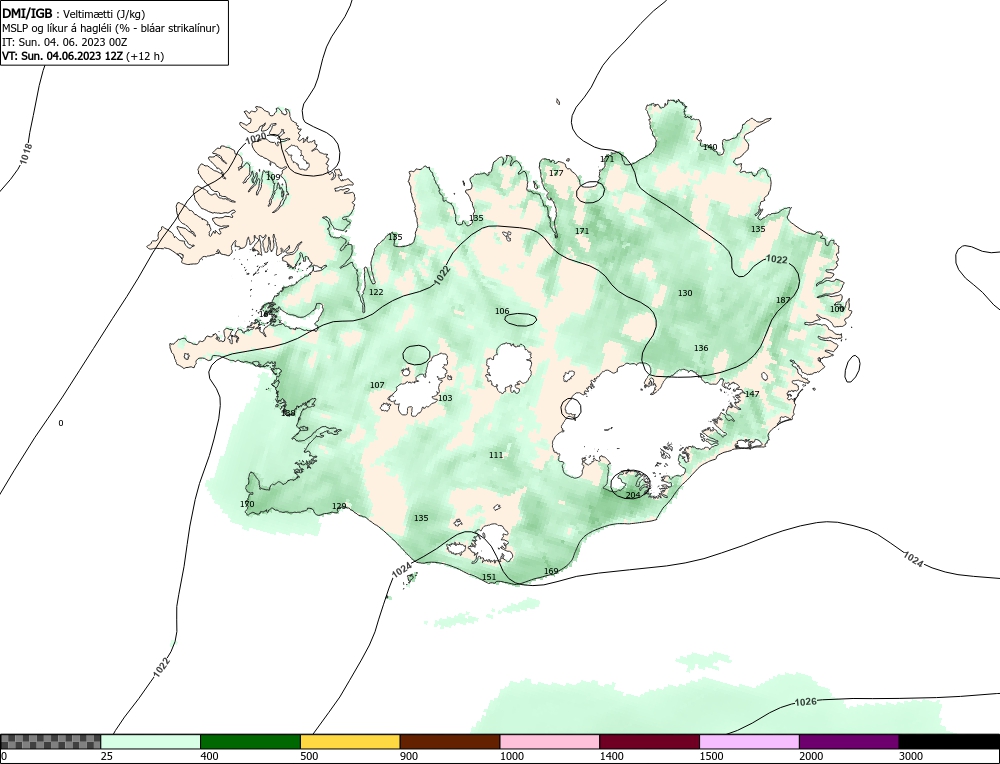Click the legend tick label 1400
The height and width of the screenshot is (764, 1000).
611,756
